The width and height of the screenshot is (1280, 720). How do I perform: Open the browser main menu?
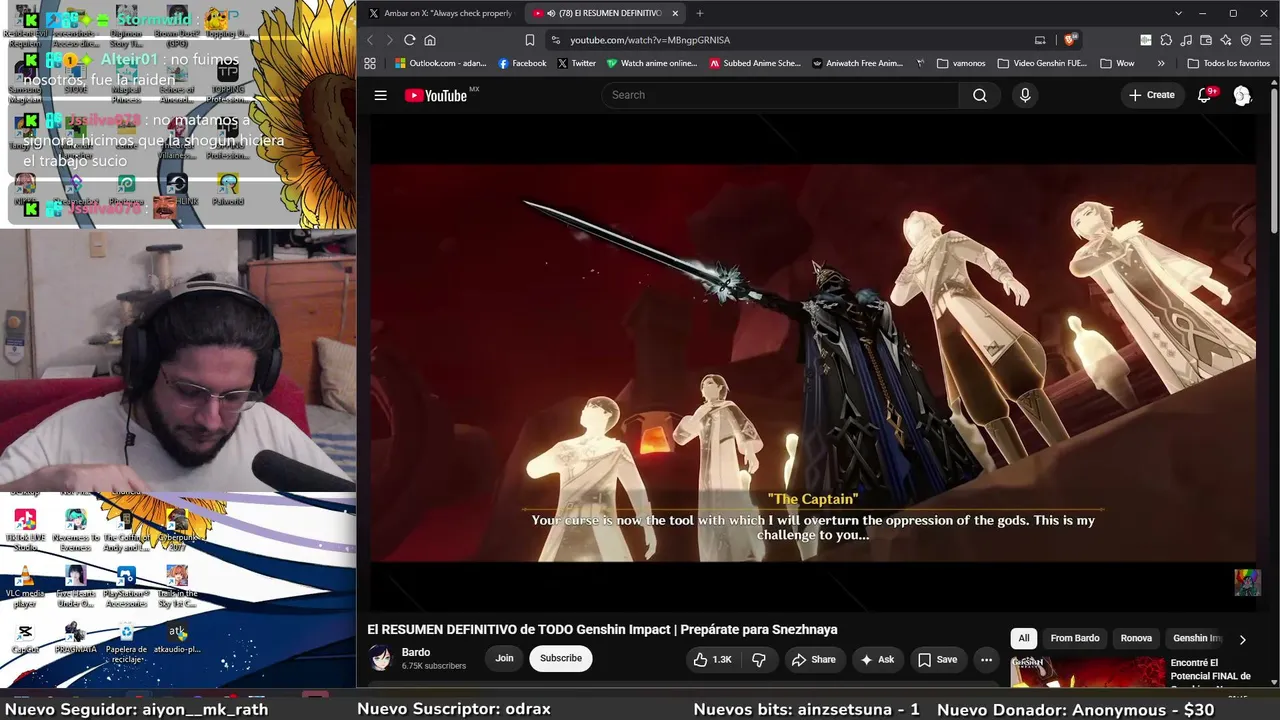[1266, 40]
